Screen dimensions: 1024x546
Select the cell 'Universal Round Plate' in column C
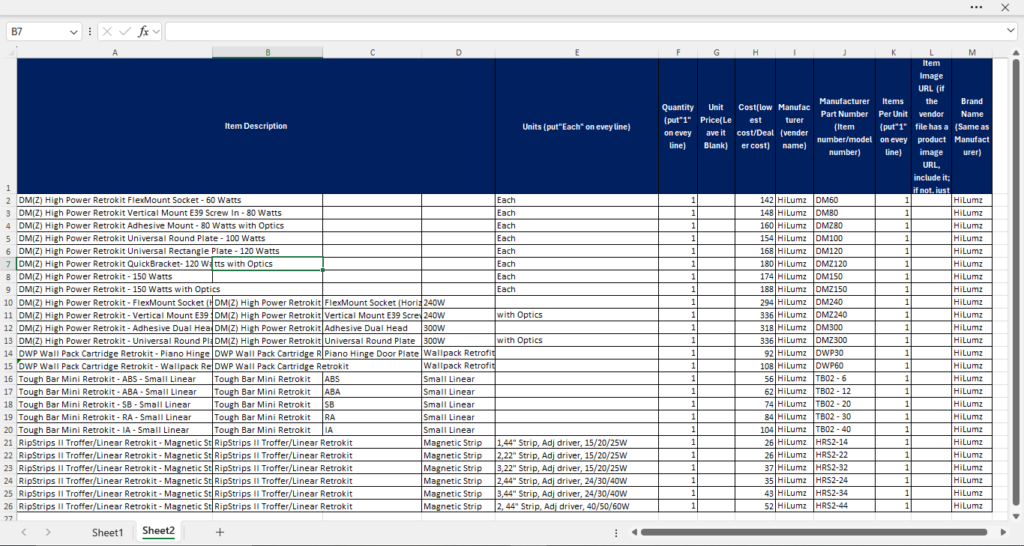pos(372,341)
